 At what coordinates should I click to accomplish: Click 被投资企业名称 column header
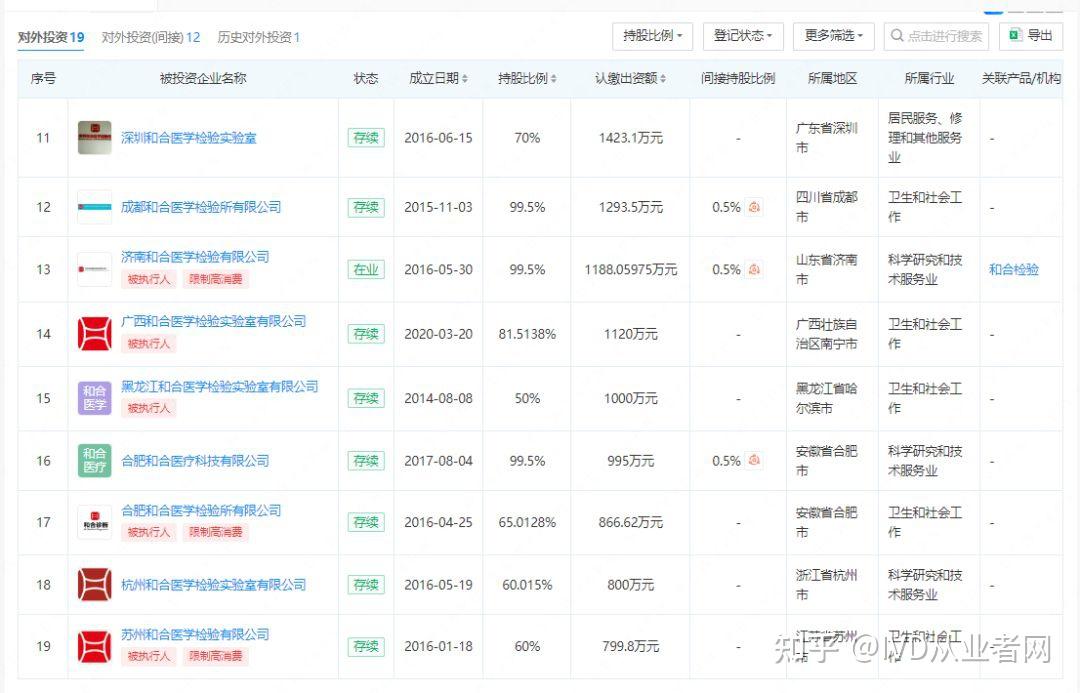202,79
